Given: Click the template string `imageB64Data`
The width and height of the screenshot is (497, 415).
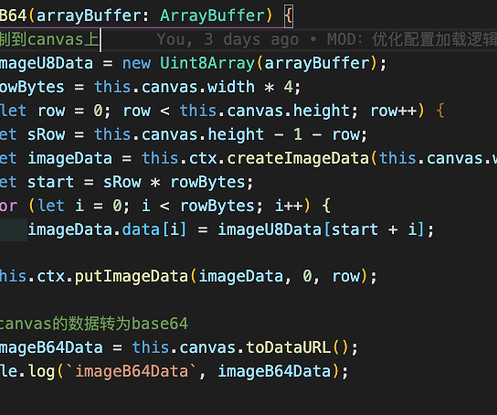Looking at the screenshot, I should [x=131, y=371].
